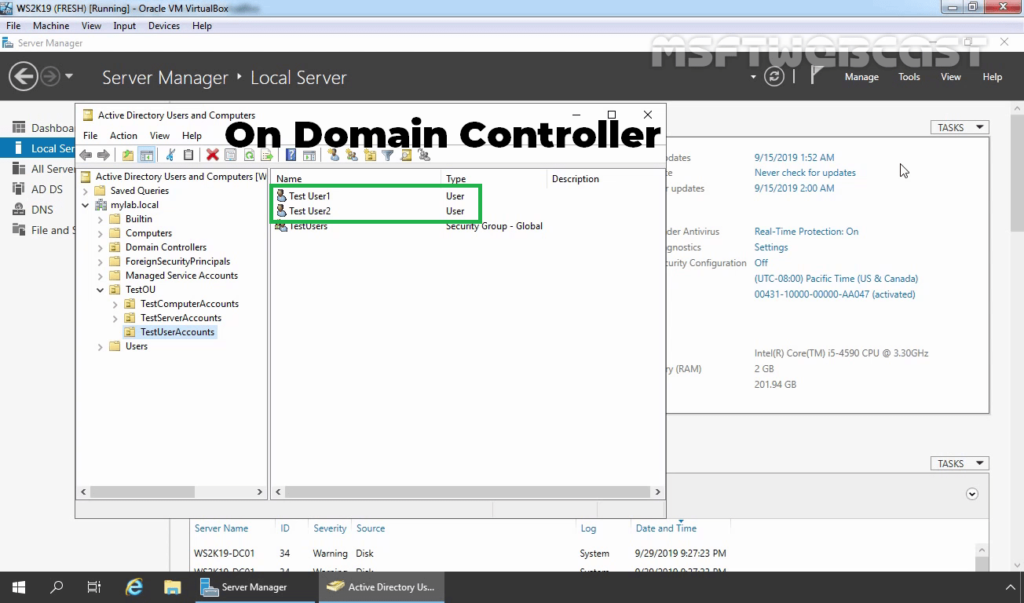Open the Events TASKS dropdown

click(959, 463)
